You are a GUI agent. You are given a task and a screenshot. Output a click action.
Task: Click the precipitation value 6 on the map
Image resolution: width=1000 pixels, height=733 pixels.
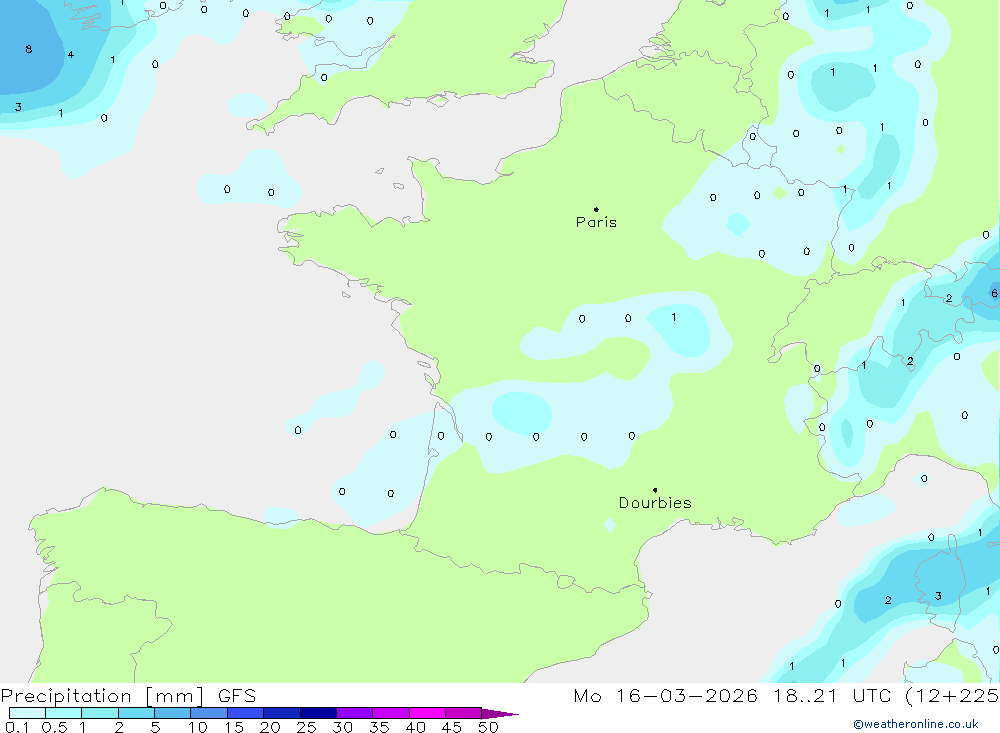point(994,293)
